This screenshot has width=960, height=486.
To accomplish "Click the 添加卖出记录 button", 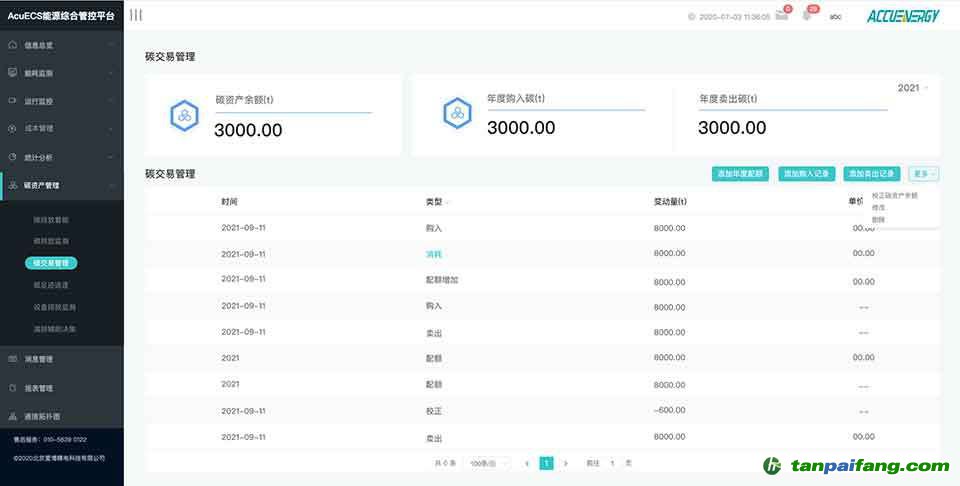I will [x=871, y=174].
